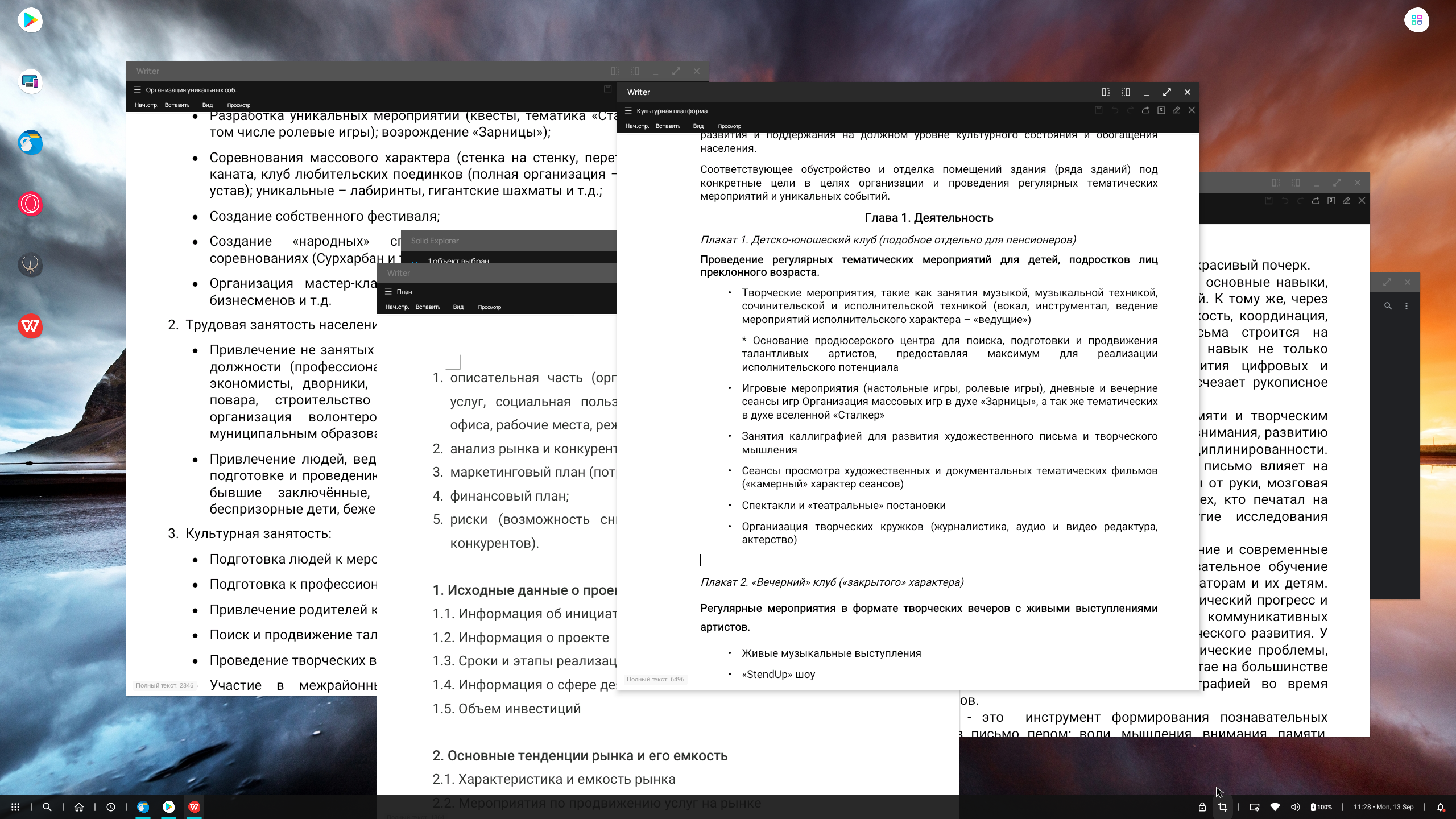Click Полный текст: 2346 word count

tap(164, 685)
